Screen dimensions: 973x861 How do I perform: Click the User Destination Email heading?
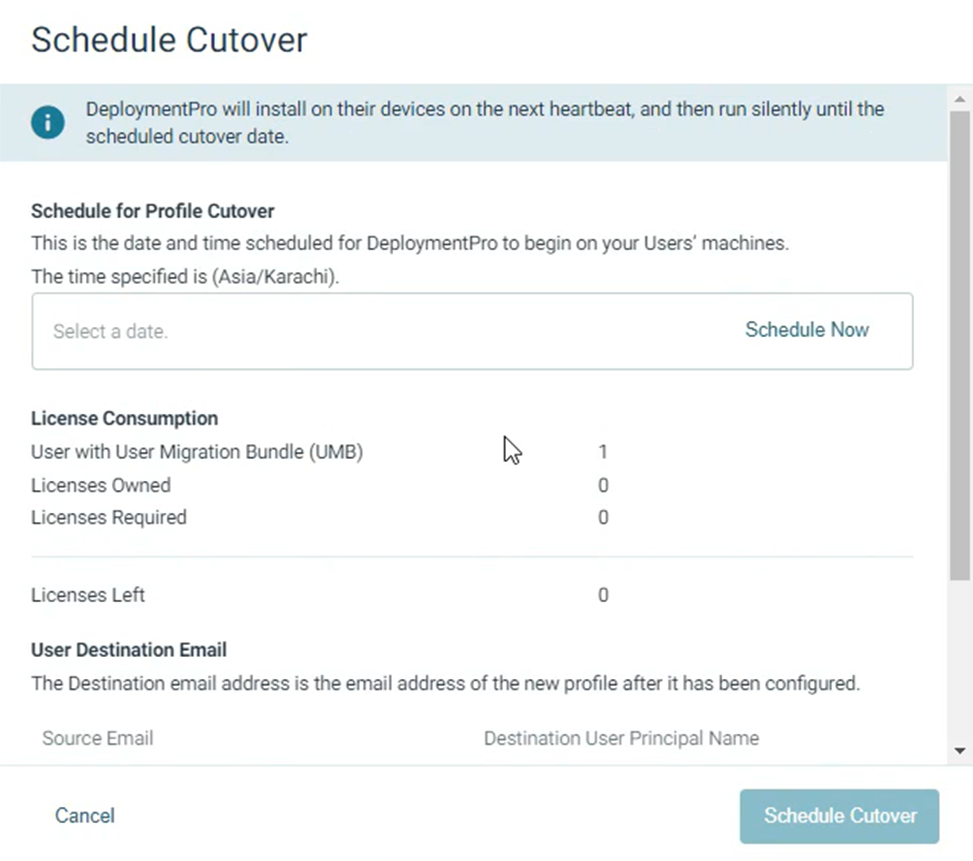129,650
